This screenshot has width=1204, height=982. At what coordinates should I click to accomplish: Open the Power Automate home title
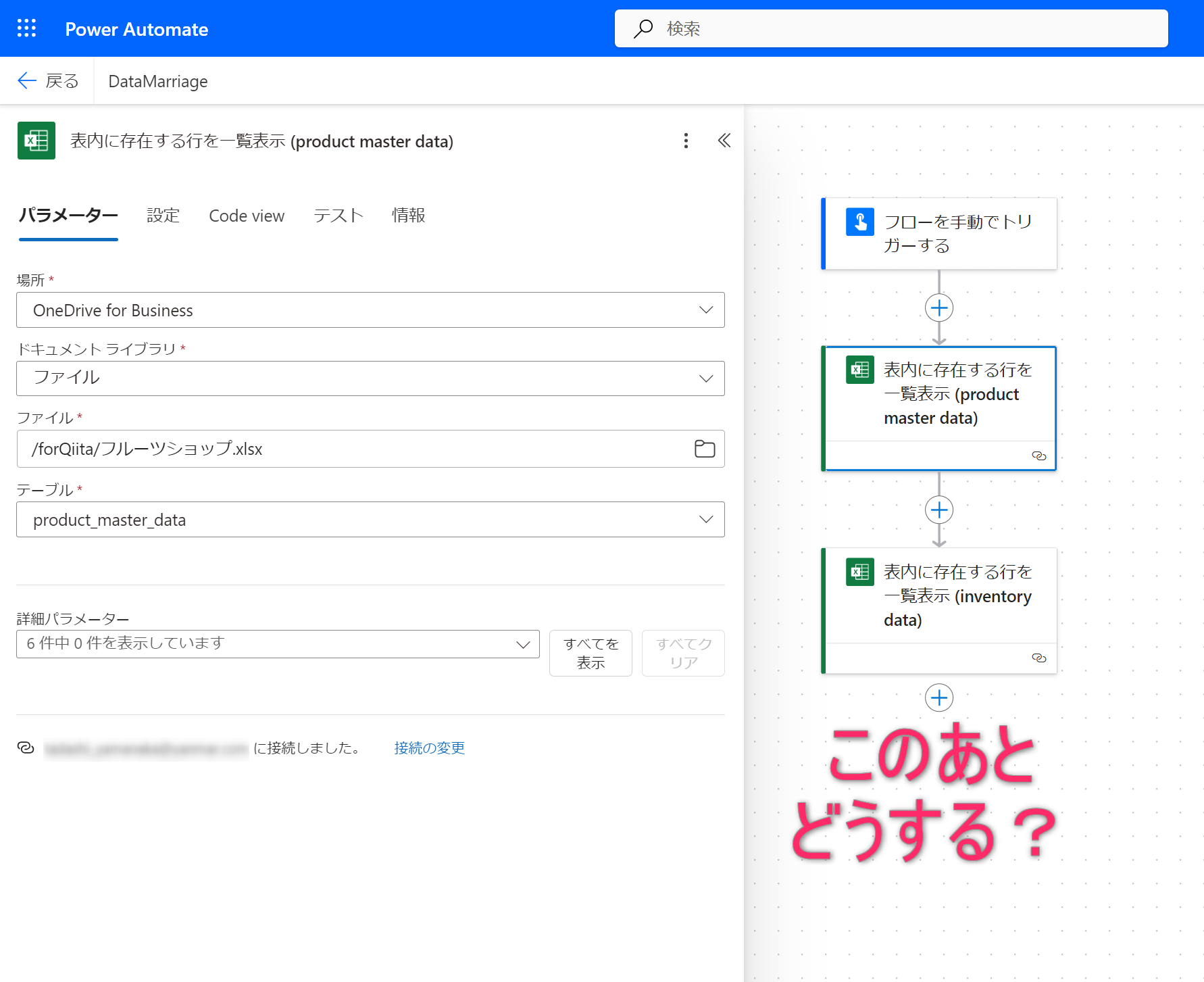[136, 29]
